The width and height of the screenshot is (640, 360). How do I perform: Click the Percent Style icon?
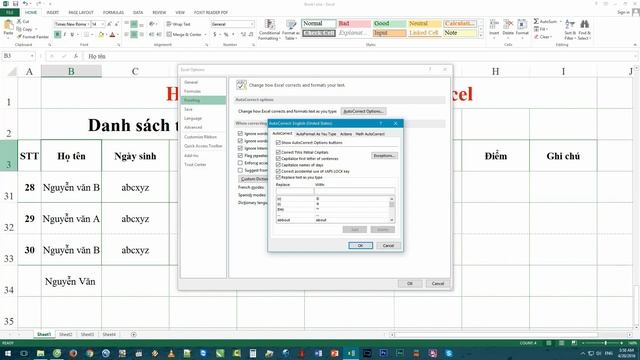[x=226, y=35]
